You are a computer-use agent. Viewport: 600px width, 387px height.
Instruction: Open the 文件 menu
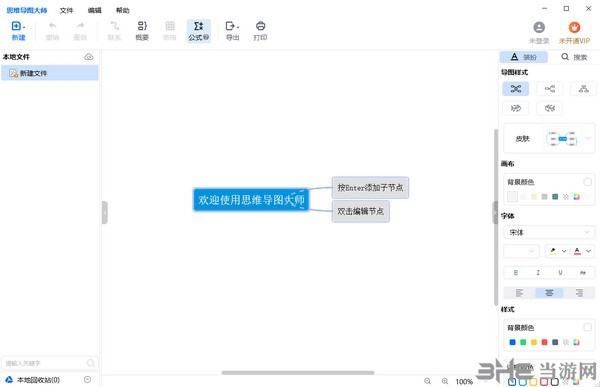[66, 10]
